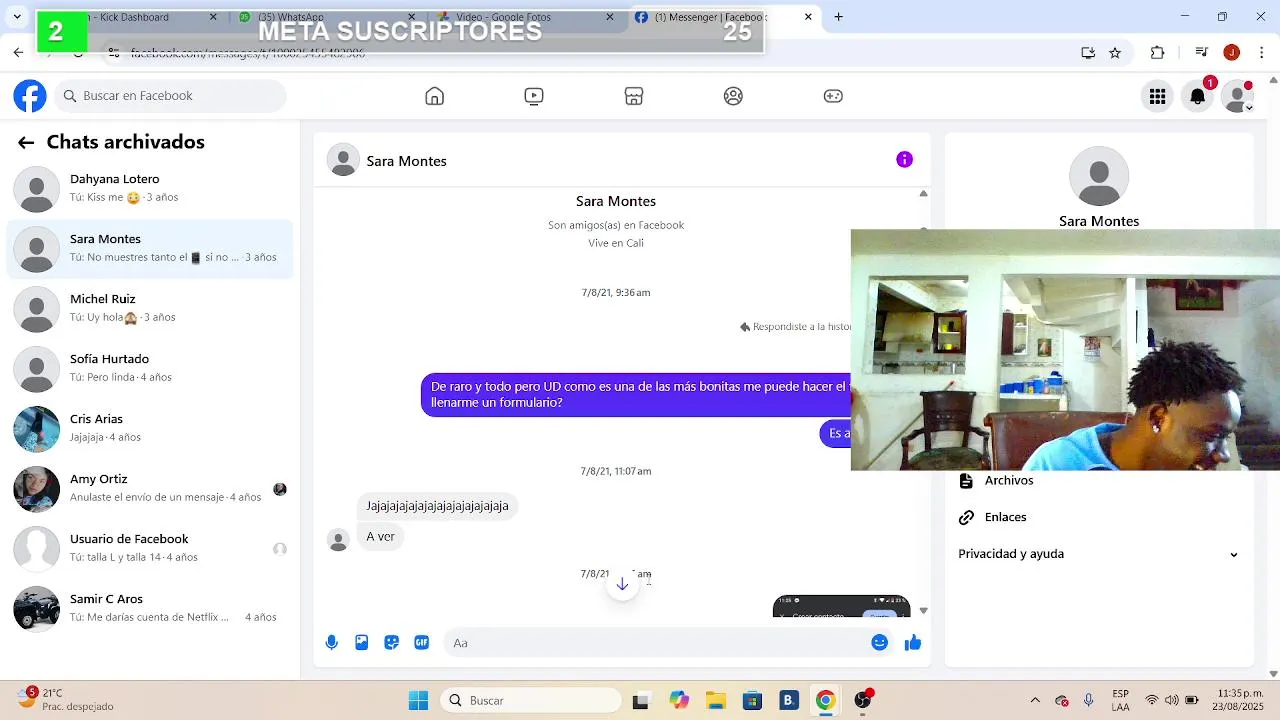Open the account profile menu
1280x720 pixels.
[1238, 96]
